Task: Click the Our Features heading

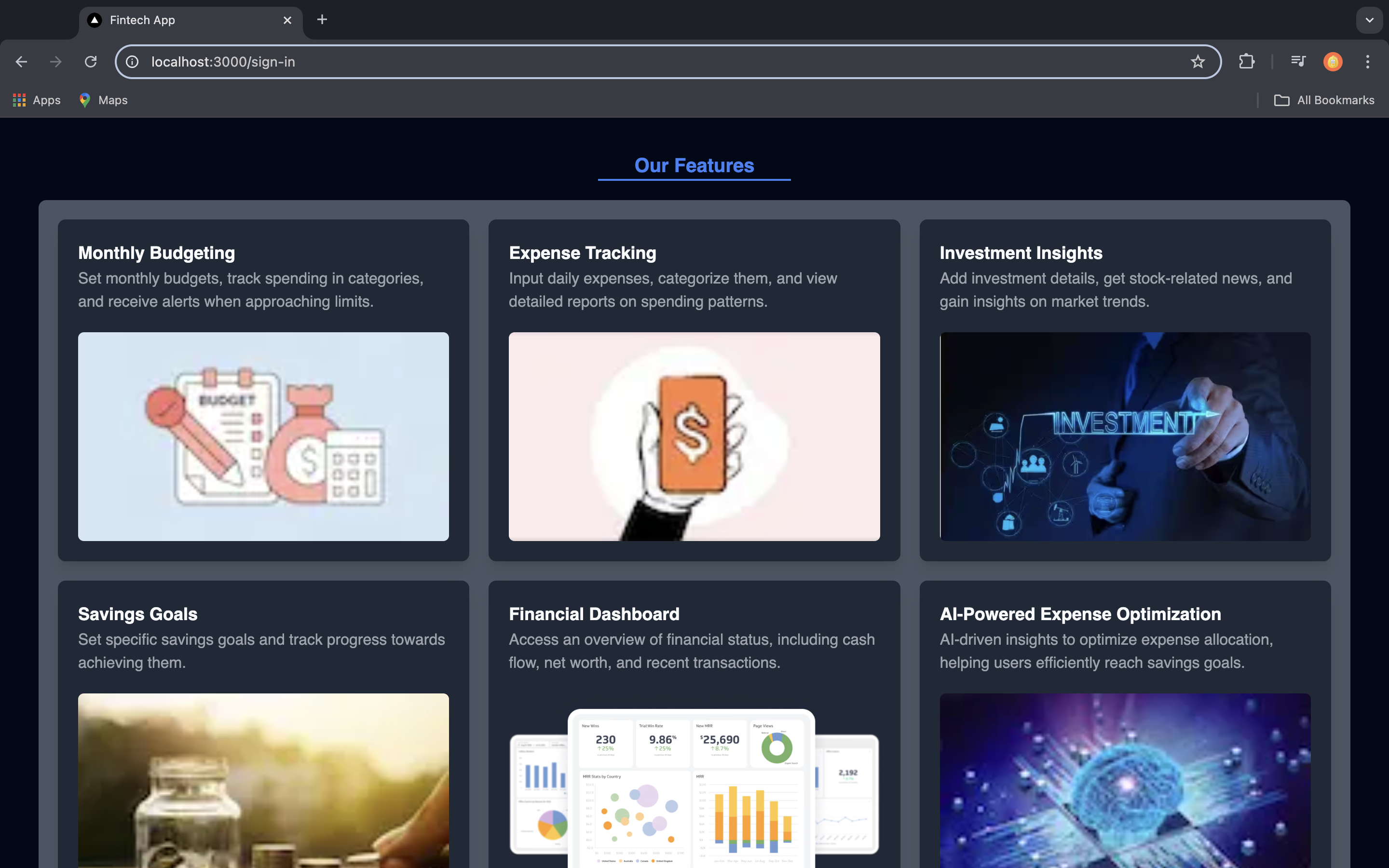Action: pyautogui.click(x=694, y=165)
